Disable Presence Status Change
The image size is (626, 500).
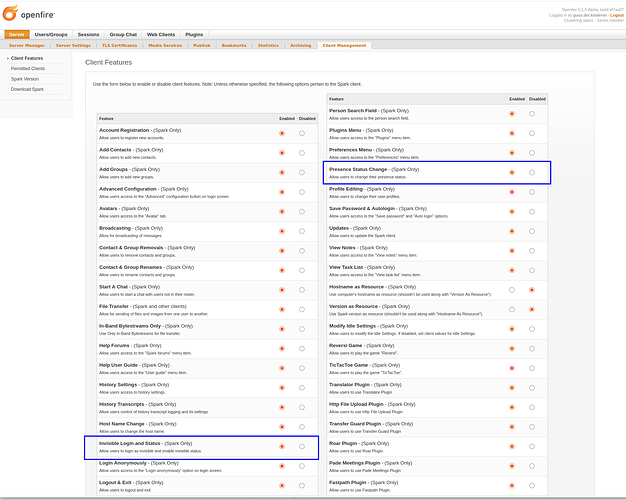pos(532,173)
